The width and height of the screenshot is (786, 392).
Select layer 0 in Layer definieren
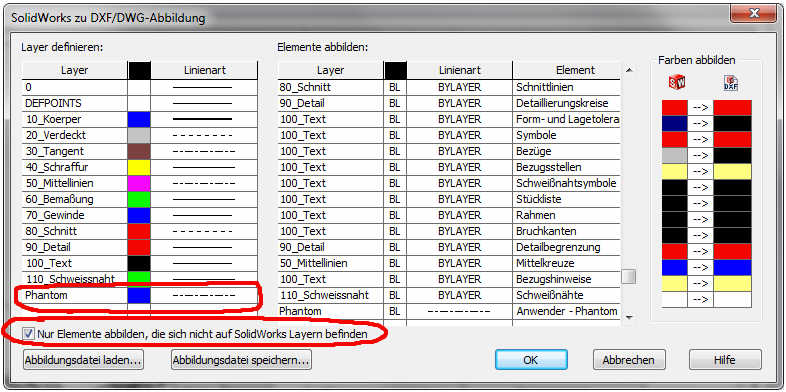pyautogui.click(x=74, y=87)
